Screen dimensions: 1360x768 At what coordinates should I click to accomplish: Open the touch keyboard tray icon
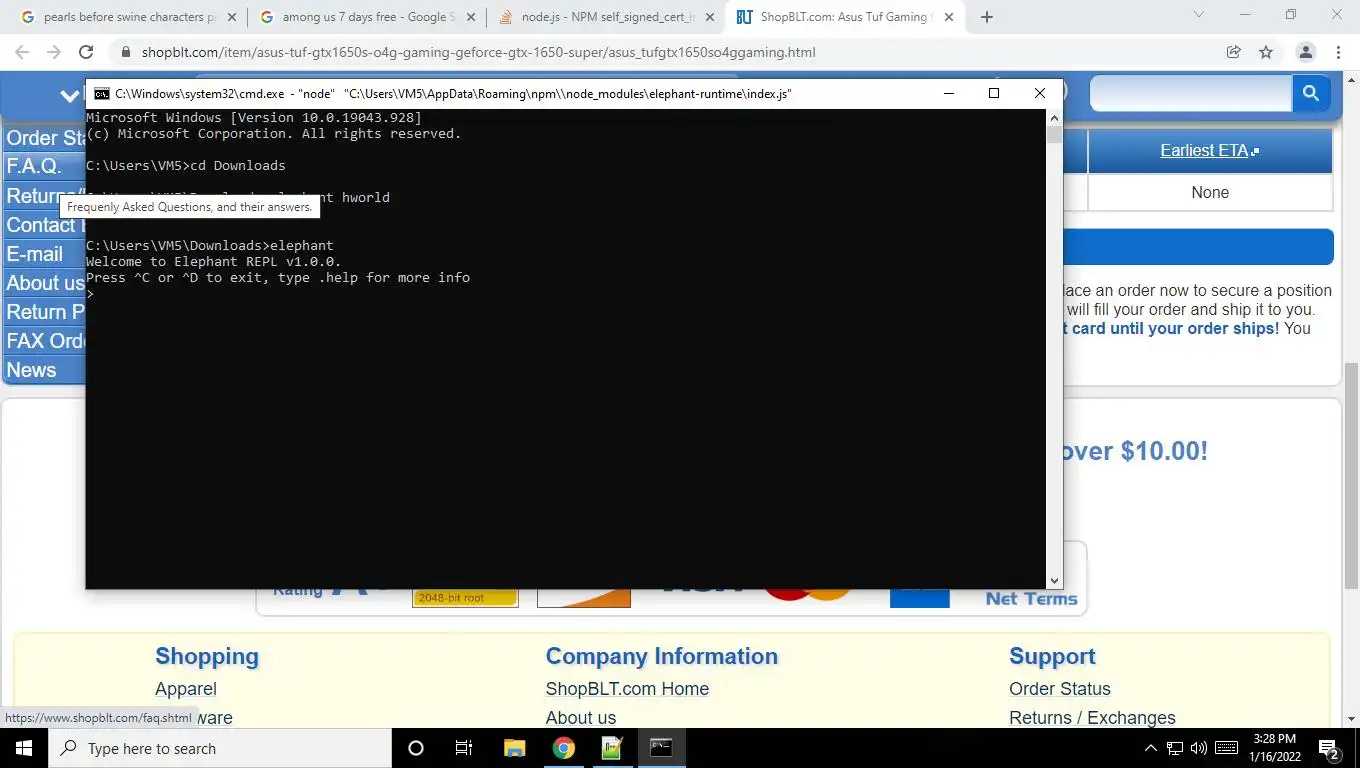[1227, 748]
